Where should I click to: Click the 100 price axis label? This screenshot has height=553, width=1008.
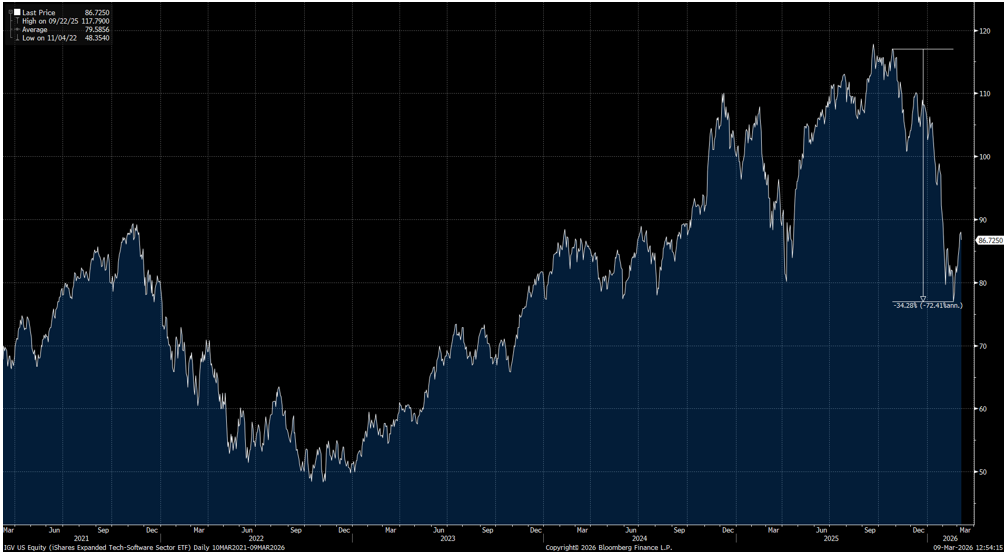point(985,157)
